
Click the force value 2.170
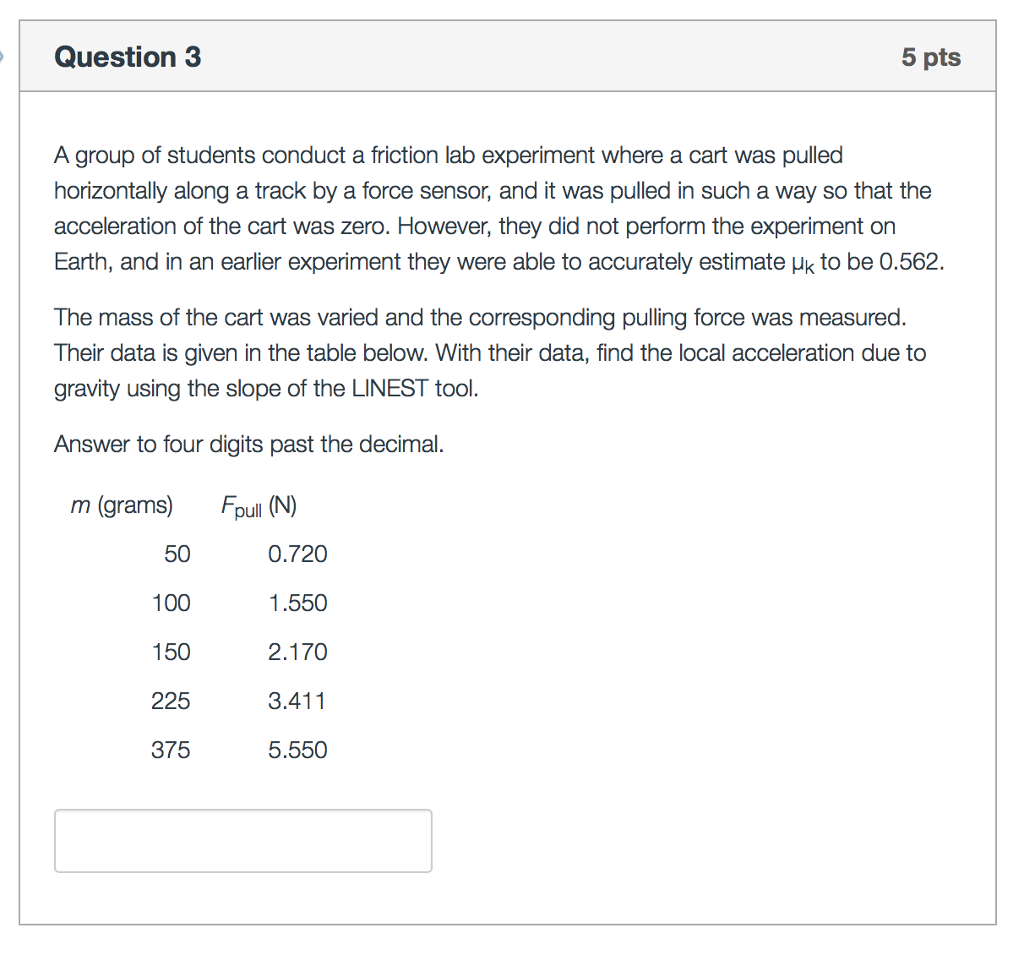pos(297,652)
